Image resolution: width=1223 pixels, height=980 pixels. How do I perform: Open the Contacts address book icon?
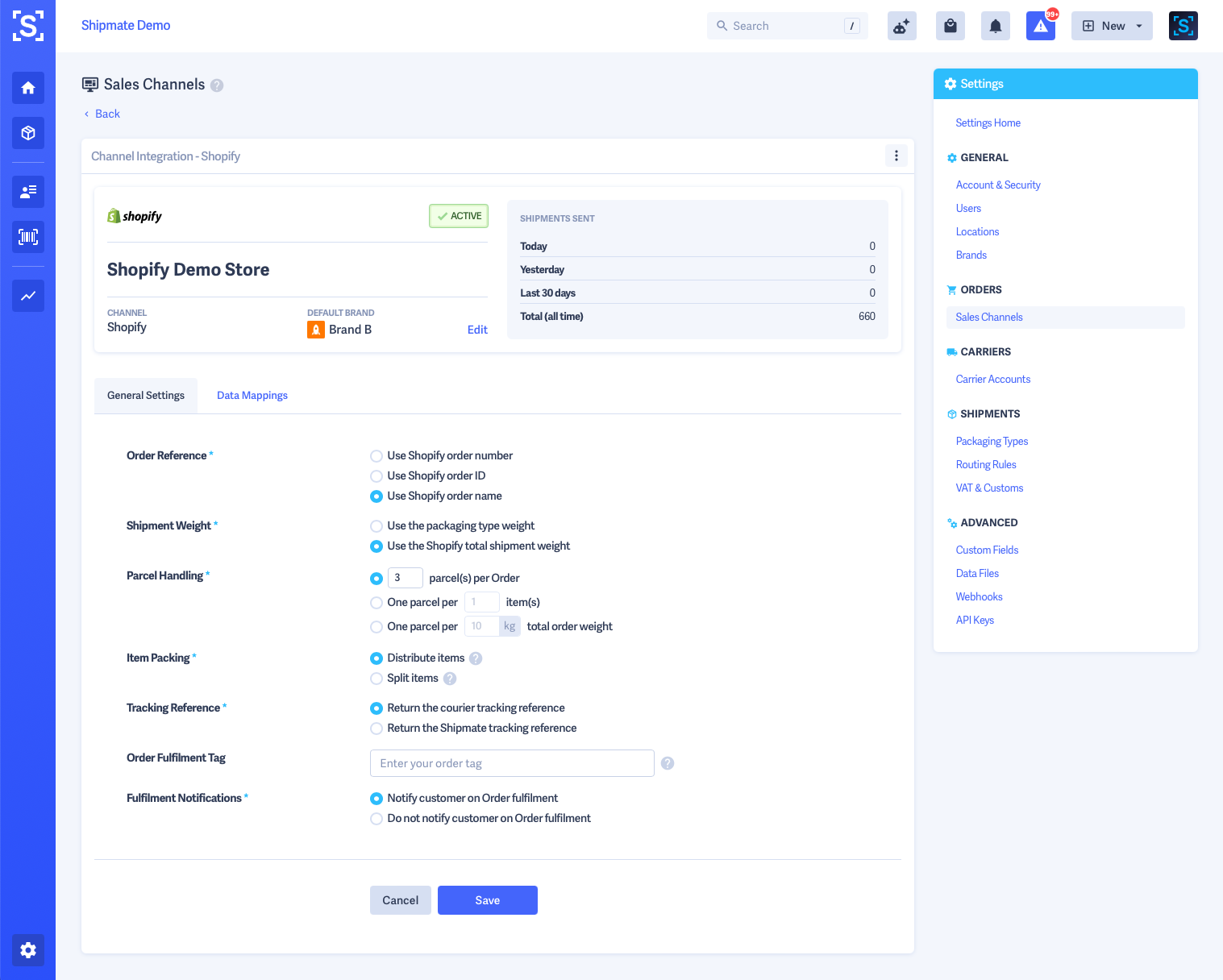click(x=27, y=192)
